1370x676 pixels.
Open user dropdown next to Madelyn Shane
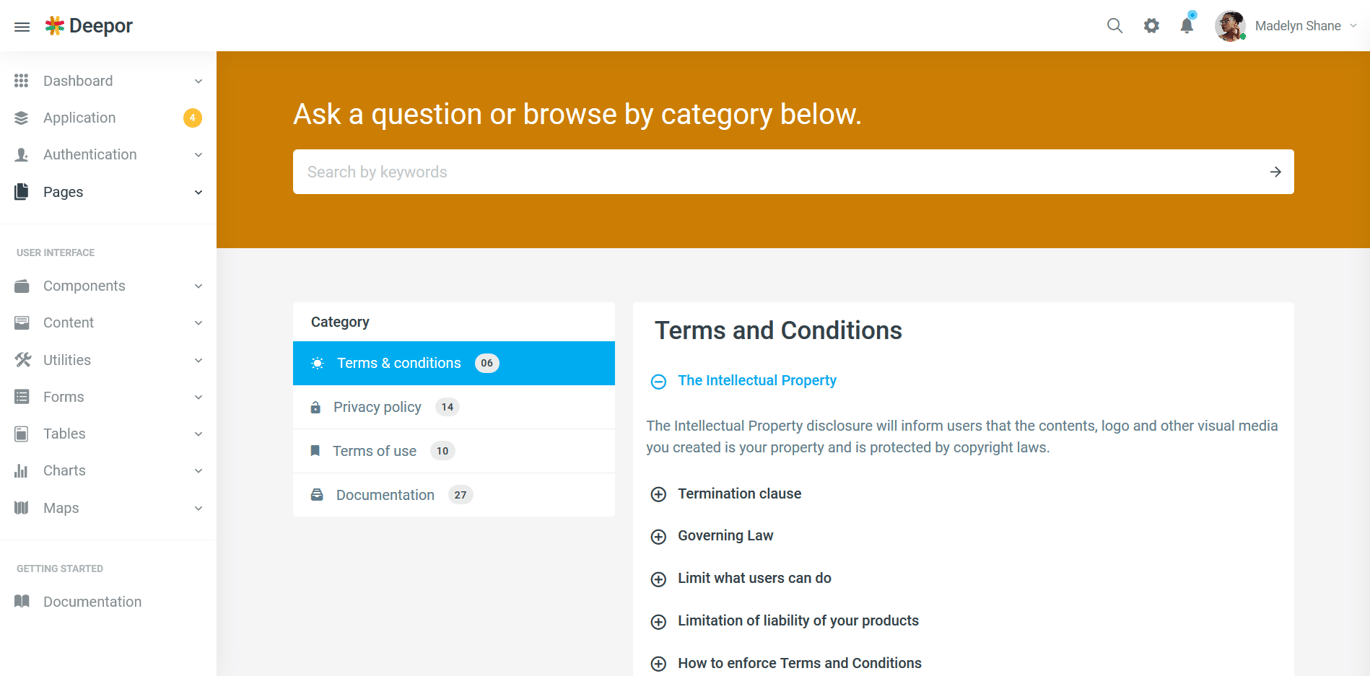(1353, 26)
